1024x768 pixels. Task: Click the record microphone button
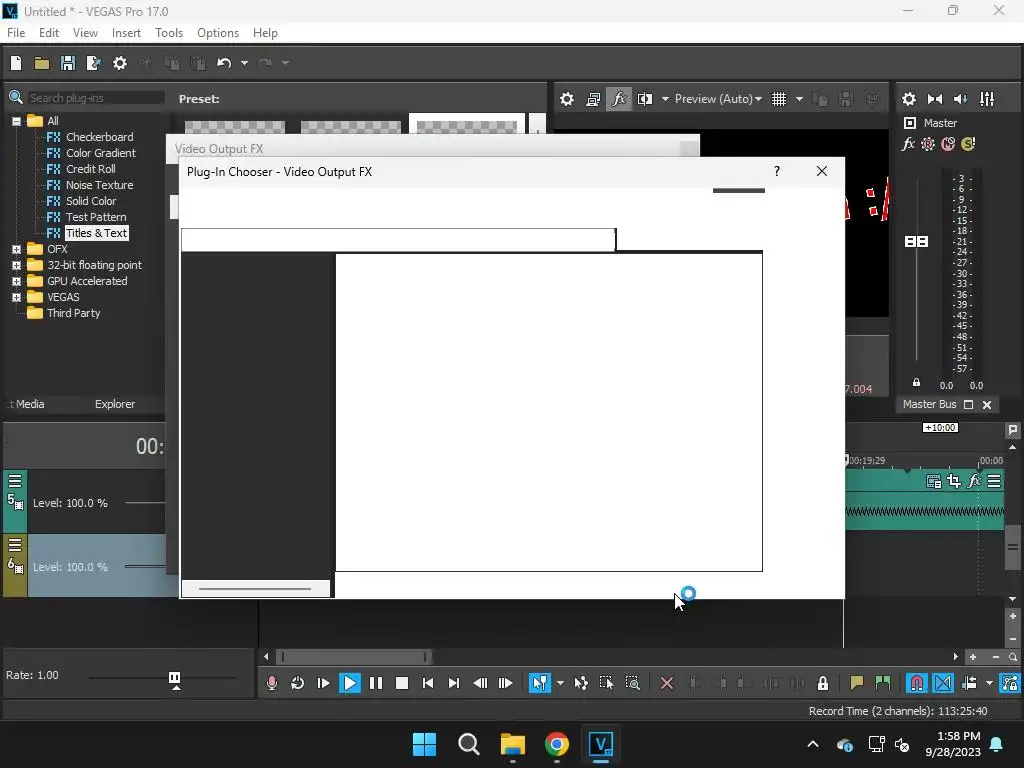(272, 683)
